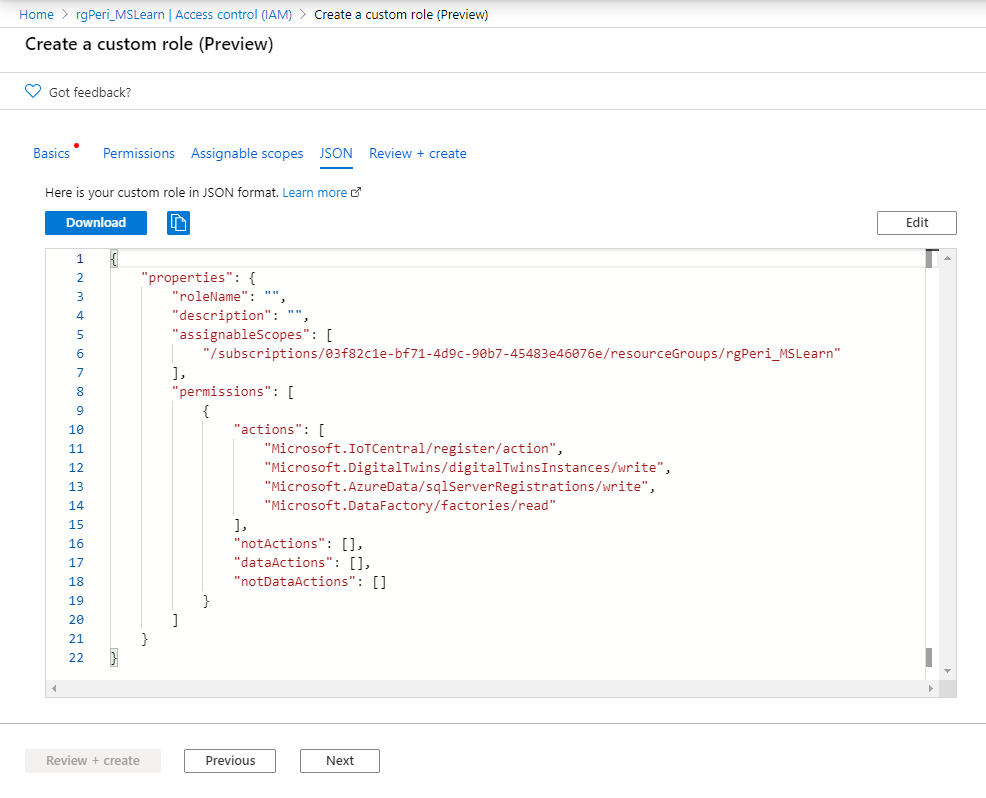Click the "permissions" key line
This screenshot has width=986, height=798.
point(233,392)
